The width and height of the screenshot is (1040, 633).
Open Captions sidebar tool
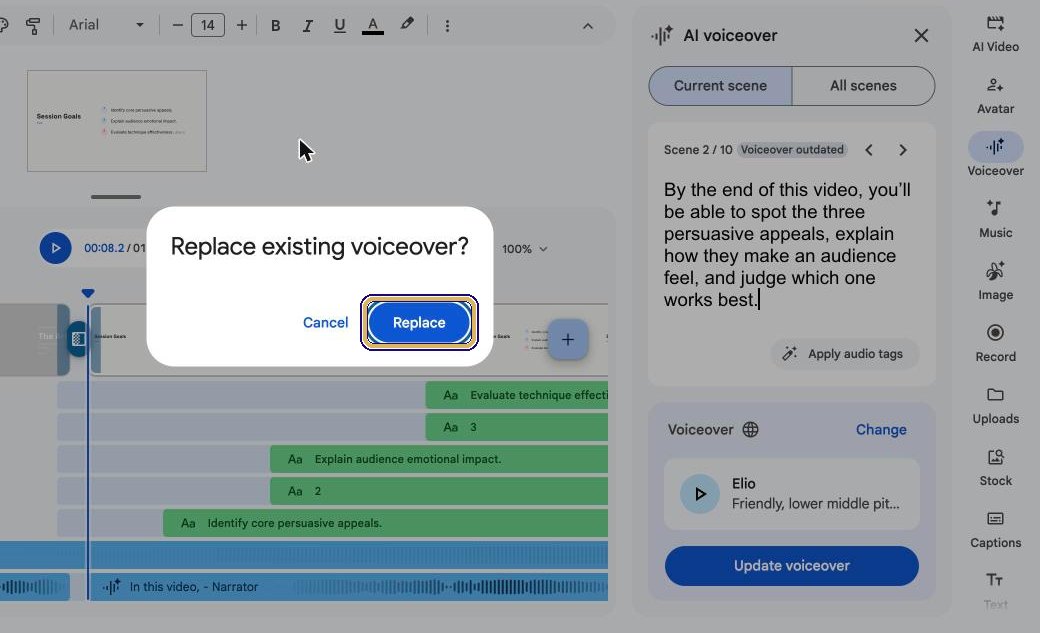(995, 529)
